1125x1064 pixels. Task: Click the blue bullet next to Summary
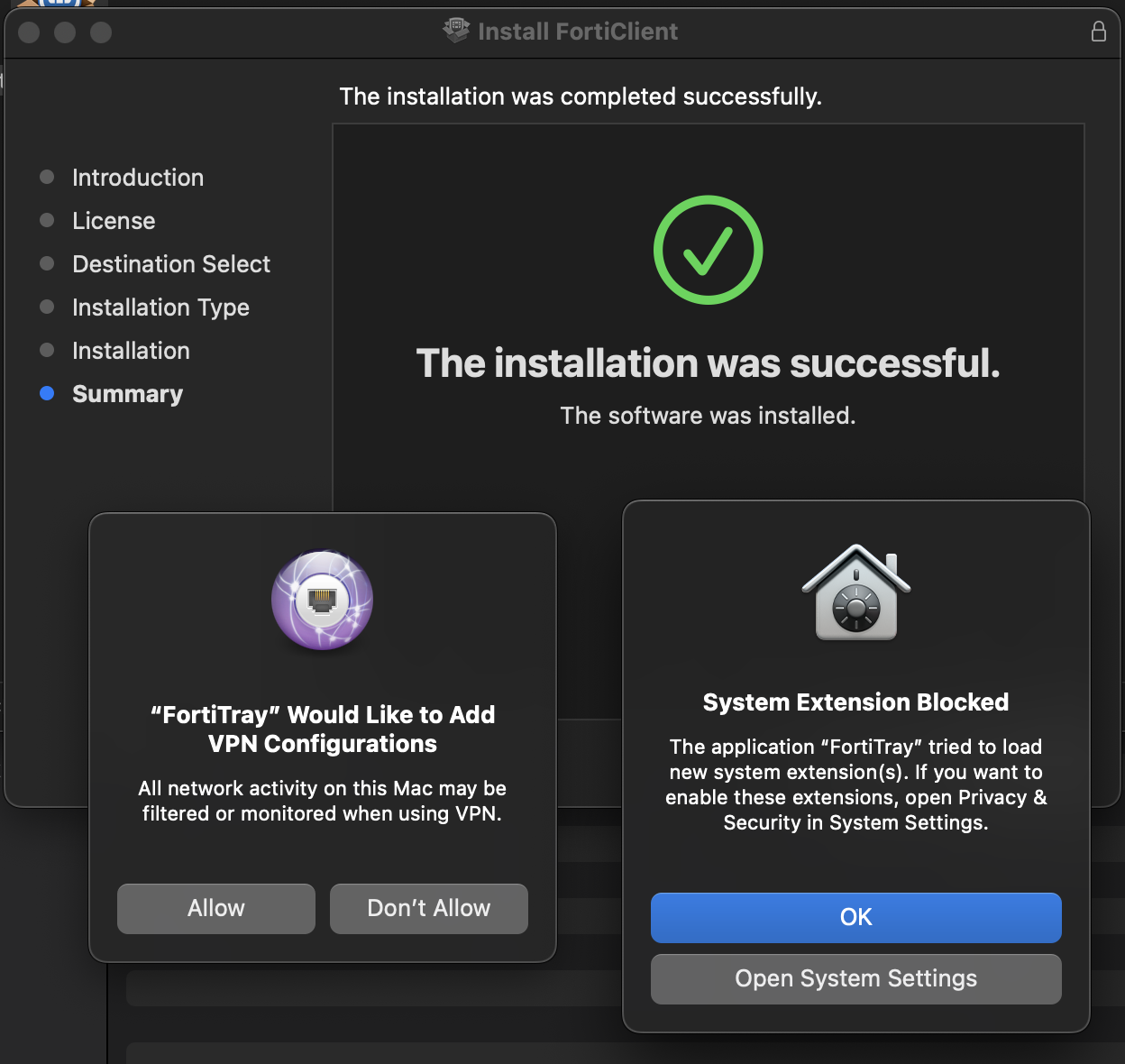point(48,393)
